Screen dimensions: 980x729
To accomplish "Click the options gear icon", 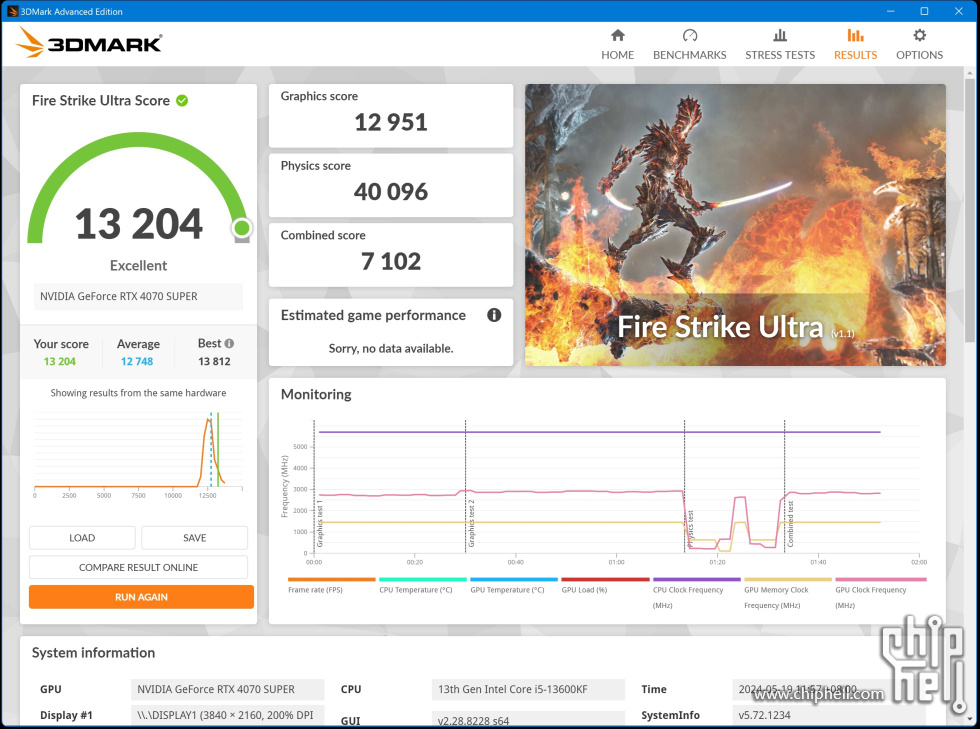I will tap(919, 35).
